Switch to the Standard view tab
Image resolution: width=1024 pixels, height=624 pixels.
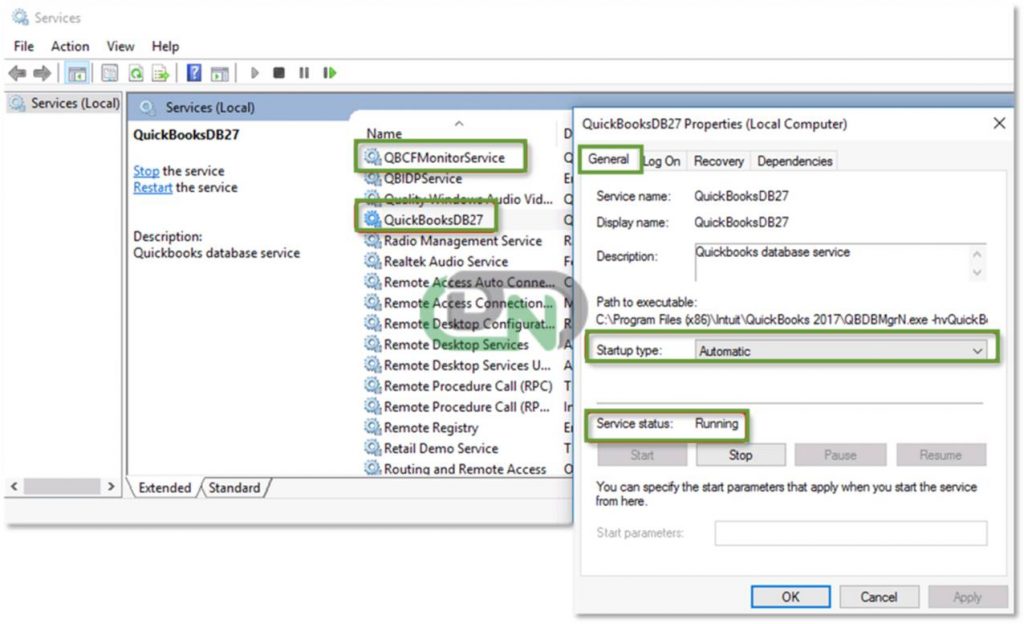tap(234, 488)
